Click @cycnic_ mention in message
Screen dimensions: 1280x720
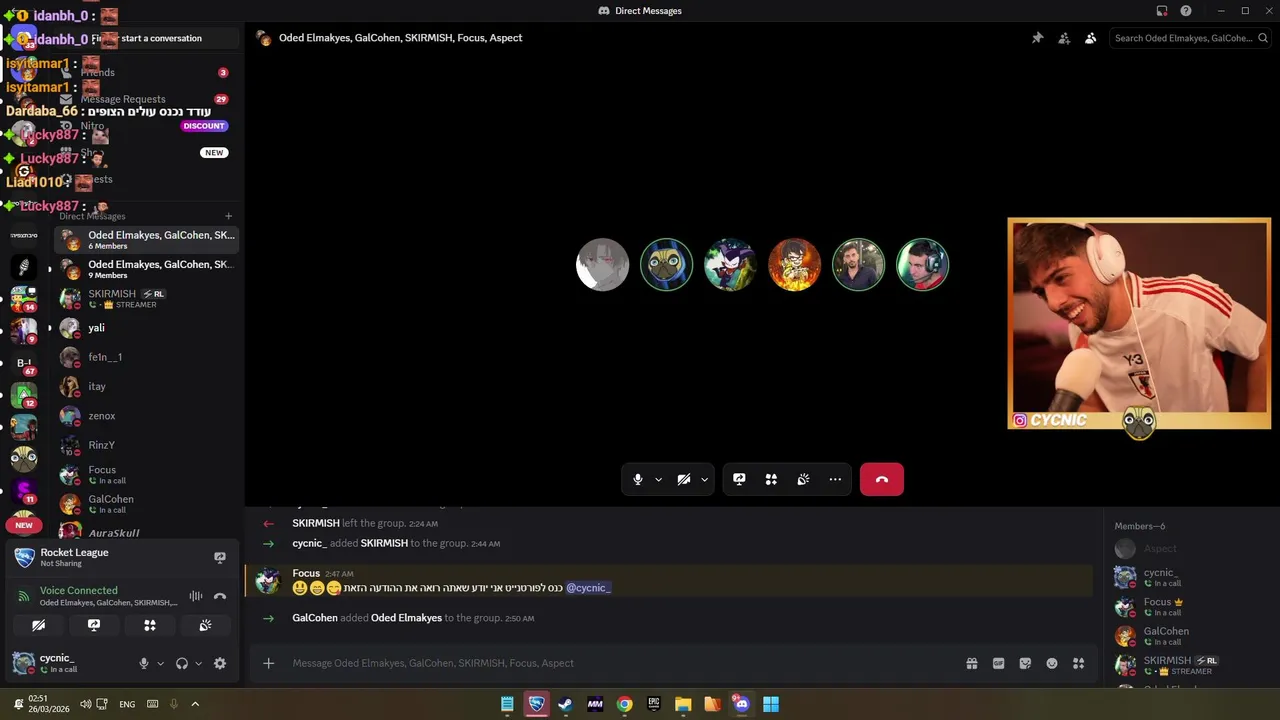588,588
